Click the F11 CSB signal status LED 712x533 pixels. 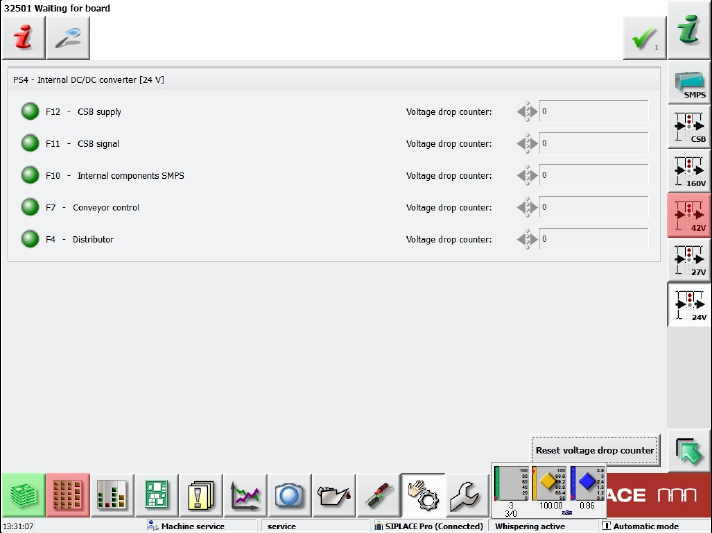point(30,143)
